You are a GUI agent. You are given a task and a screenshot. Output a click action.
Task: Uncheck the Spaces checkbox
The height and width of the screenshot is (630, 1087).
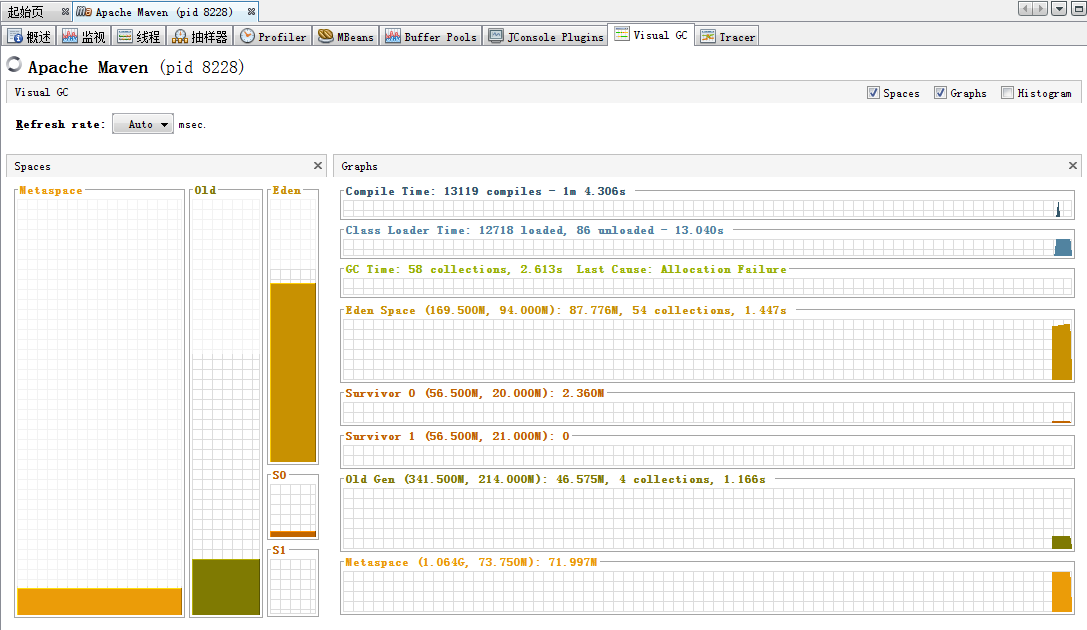pos(873,93)
